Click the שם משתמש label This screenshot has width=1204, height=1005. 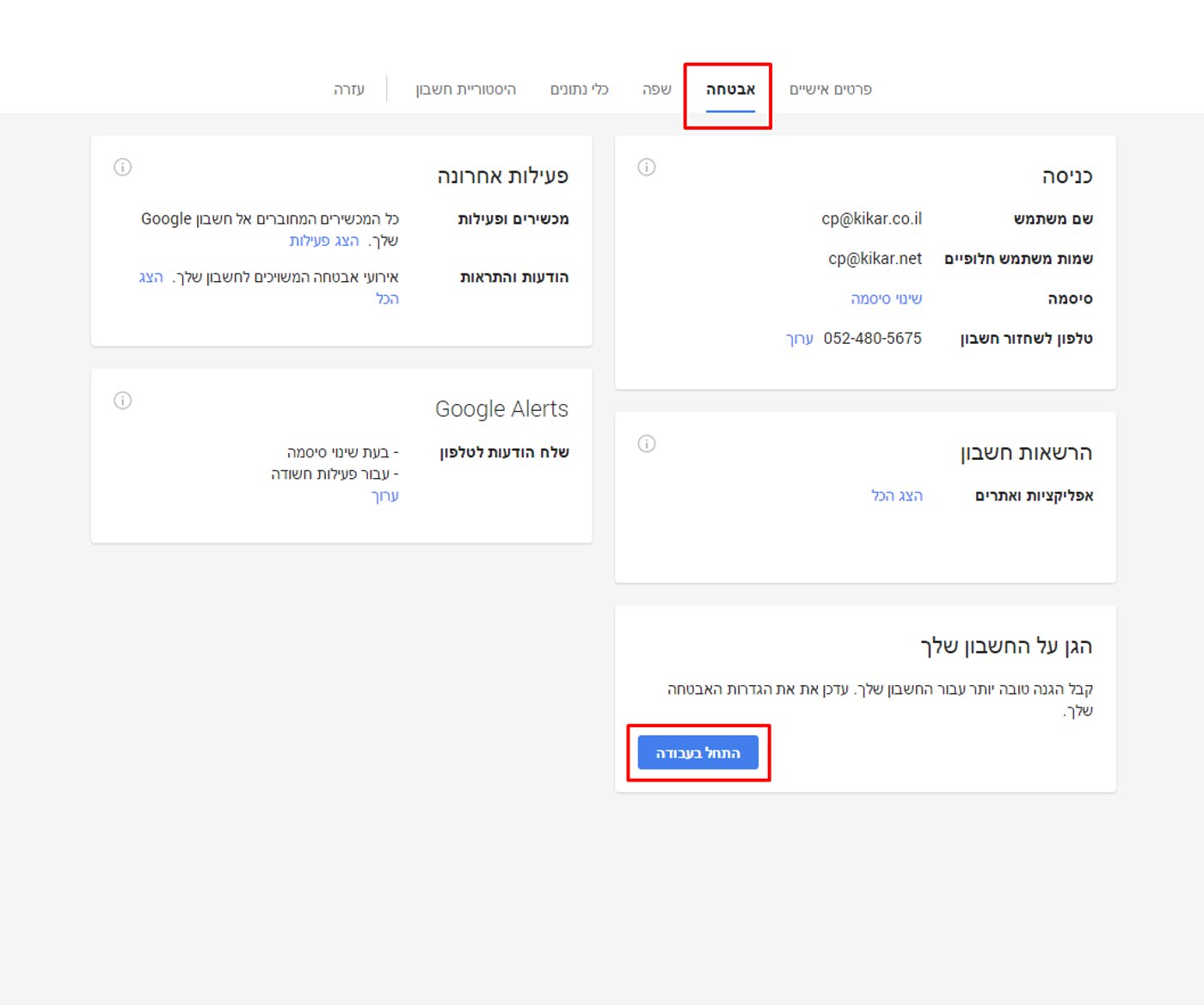click(x=1053, y=219)
